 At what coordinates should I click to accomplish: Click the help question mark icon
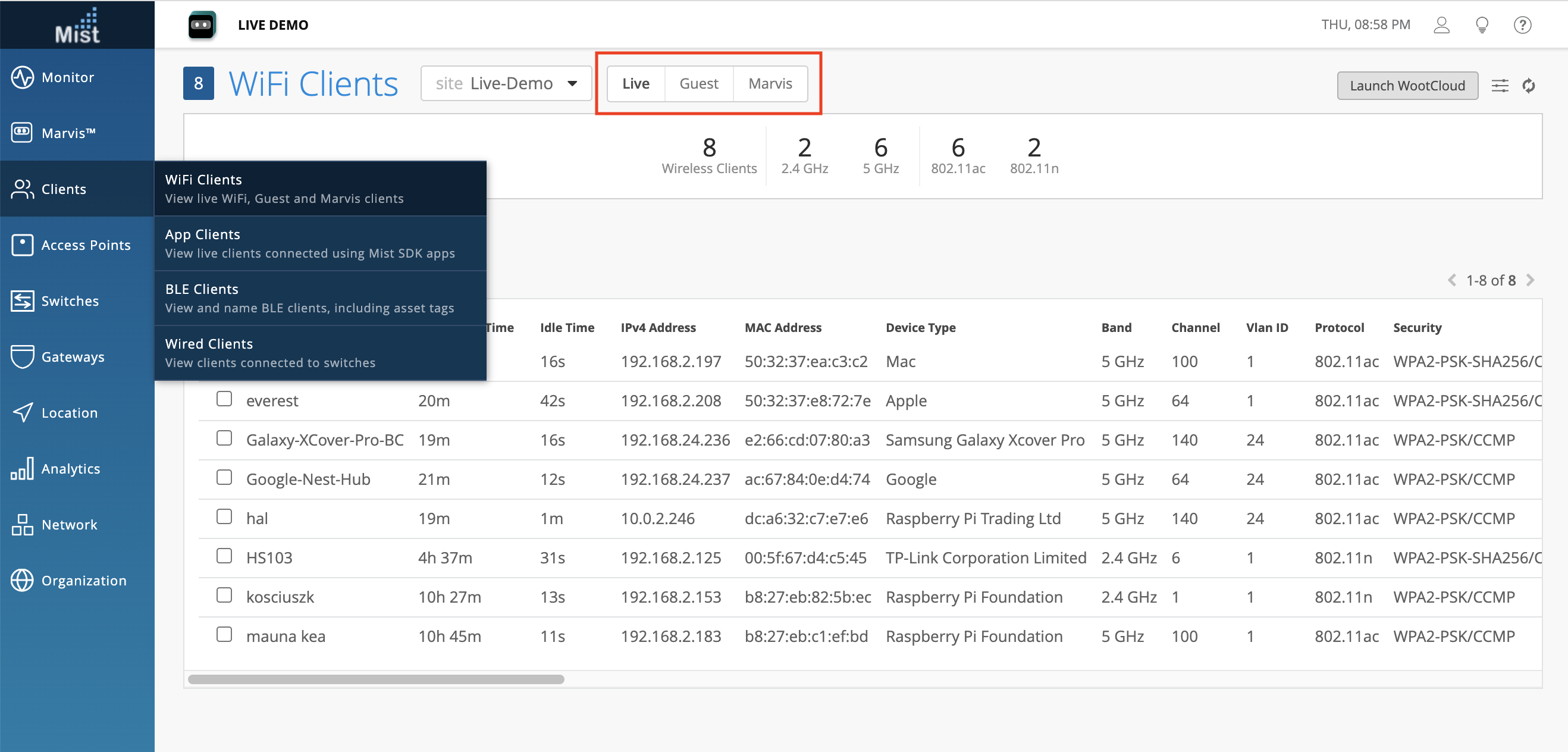1522,25
